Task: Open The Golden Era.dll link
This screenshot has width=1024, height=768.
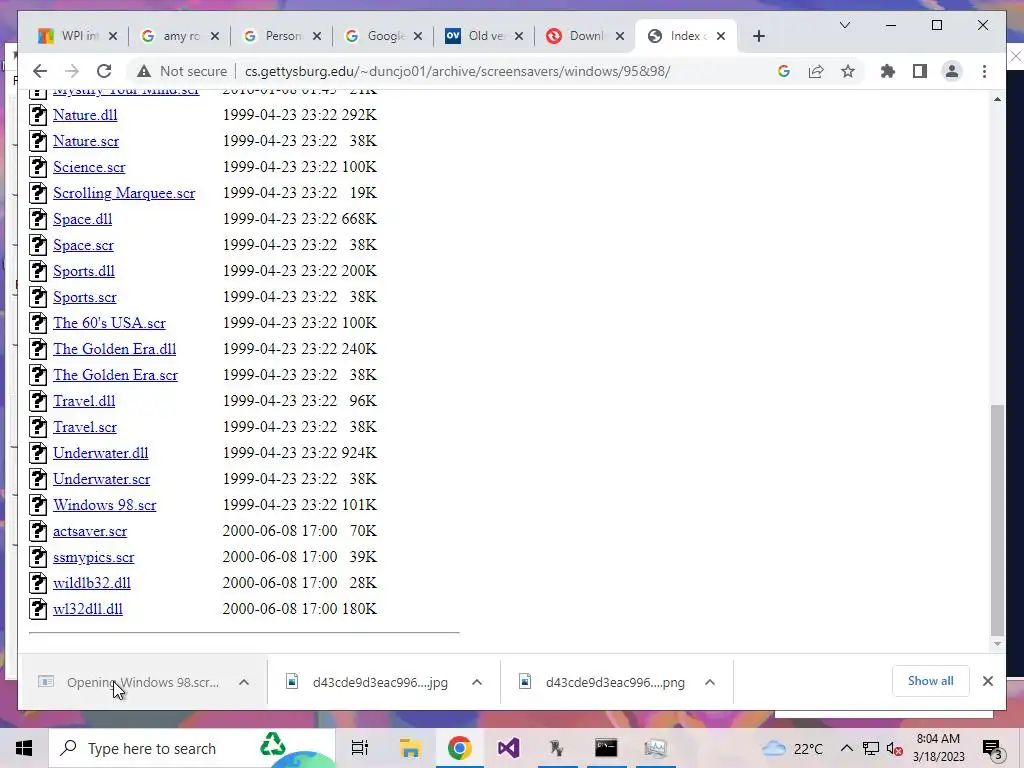Action: pyautogui.click(x=114, y=349)
